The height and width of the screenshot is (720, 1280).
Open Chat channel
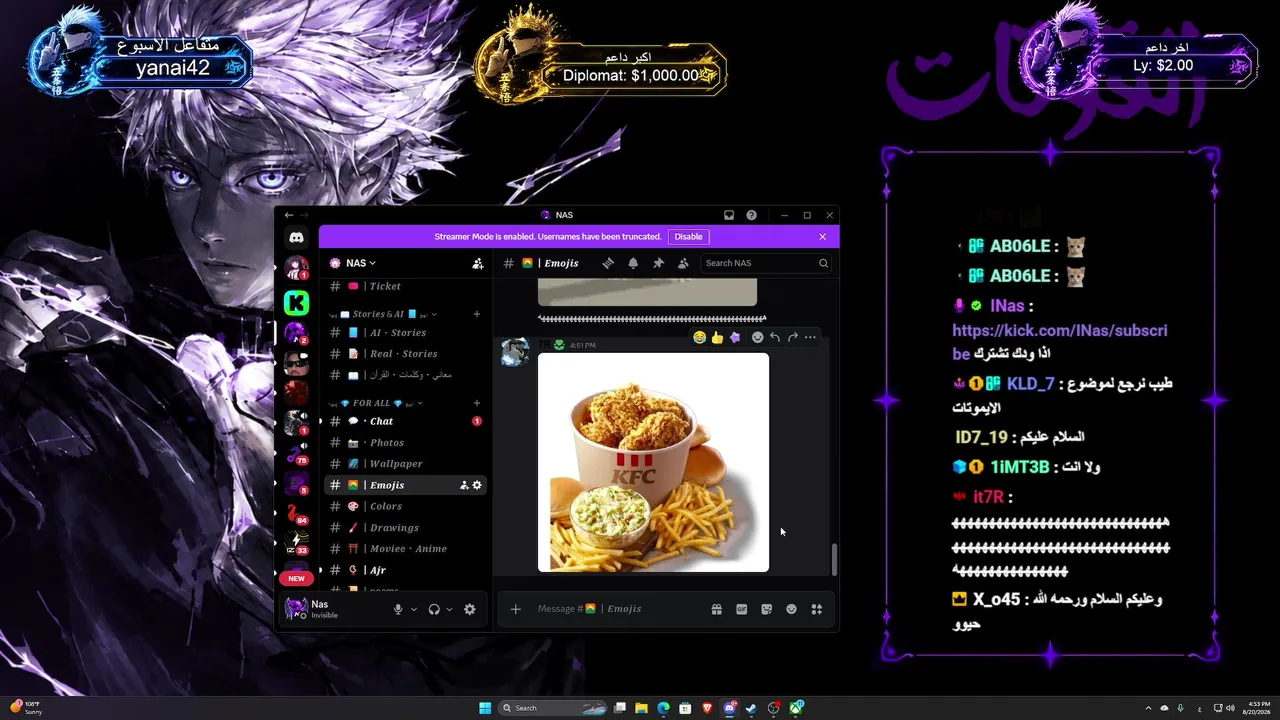pyautogui.click(x=406, y=421)
